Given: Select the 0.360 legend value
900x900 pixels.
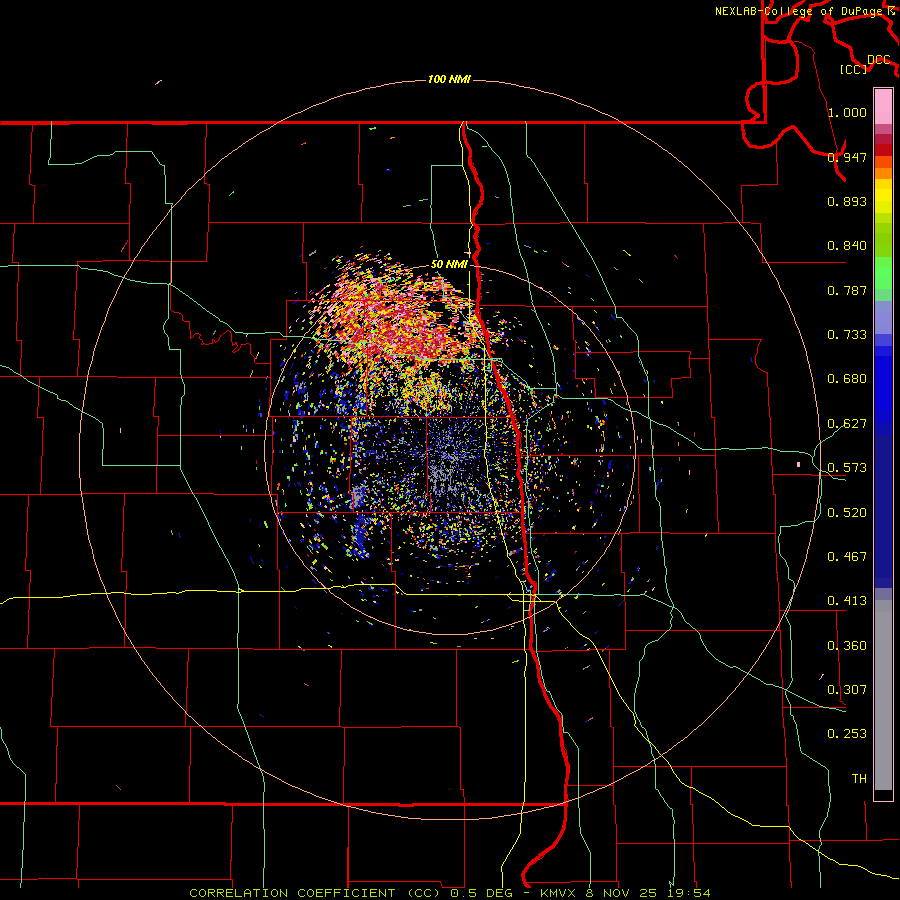Looking at the screenshot, I should pyautogui.click(x=847, y=645).
